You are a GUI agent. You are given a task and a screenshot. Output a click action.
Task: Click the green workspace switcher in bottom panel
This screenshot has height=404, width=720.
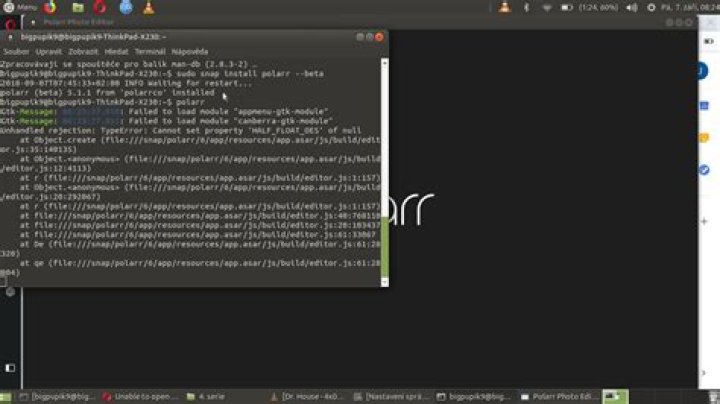(615, 397)
